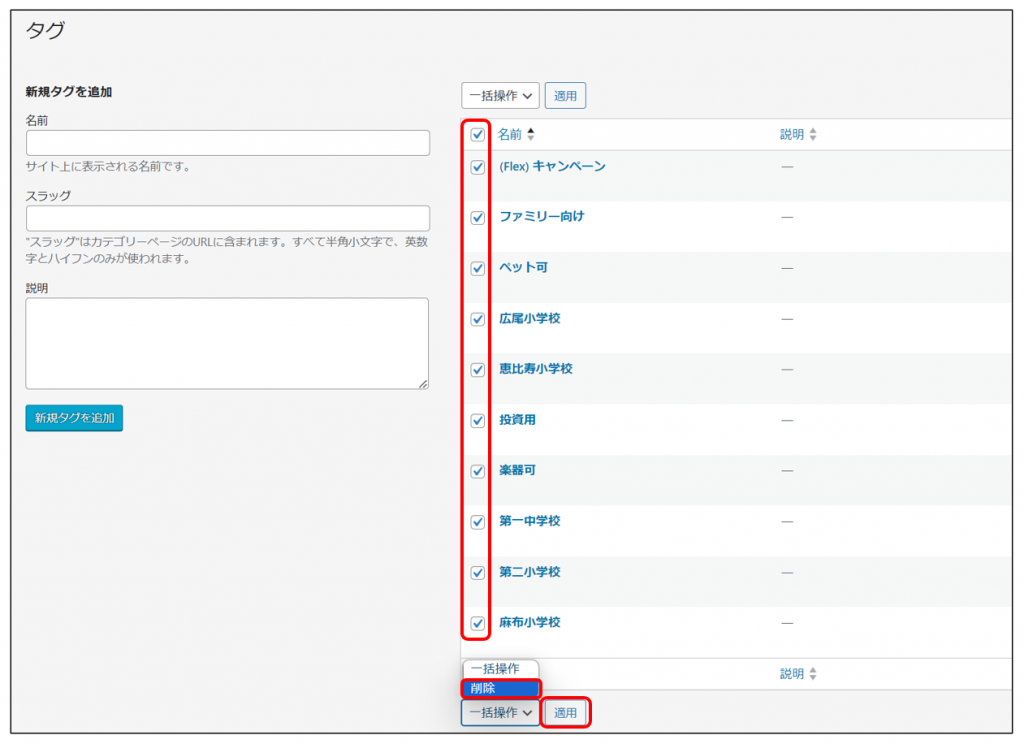Open the 恵比寿小学校 tag link
The height and width of the screenshot is (744, 1024).
tap(535, 369)
